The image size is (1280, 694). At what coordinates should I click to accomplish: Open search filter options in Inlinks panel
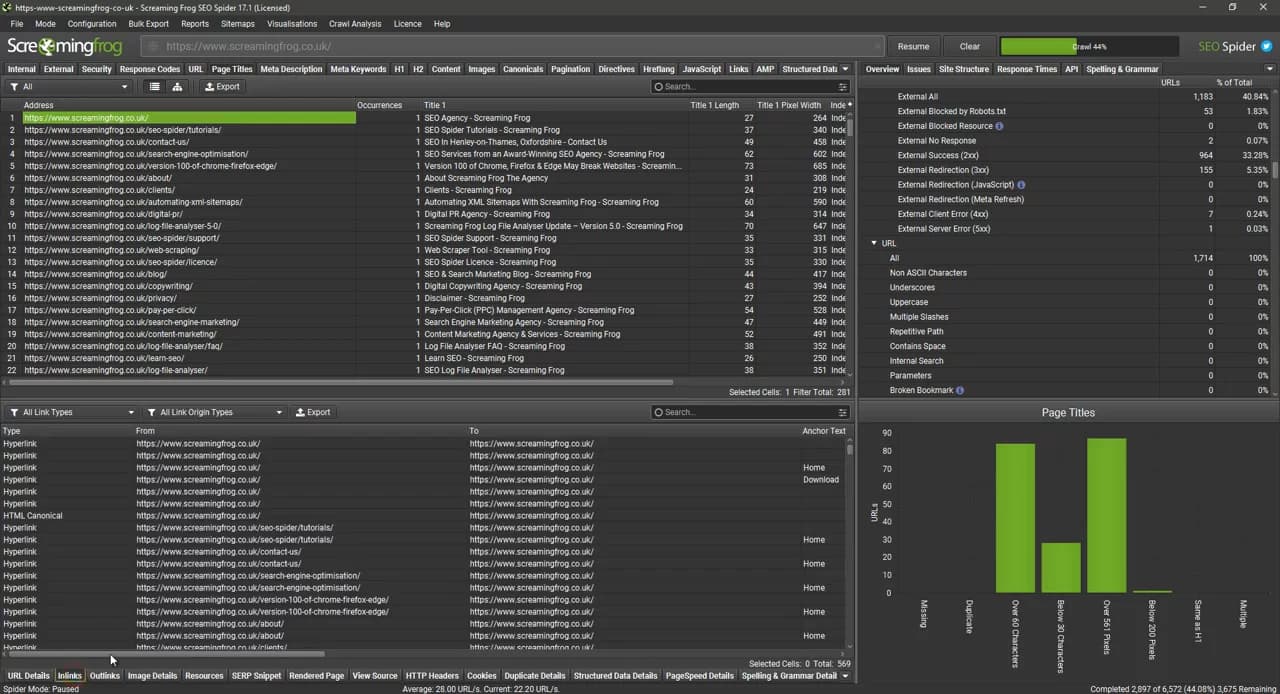pyautogui.click(x=842, y=412)
